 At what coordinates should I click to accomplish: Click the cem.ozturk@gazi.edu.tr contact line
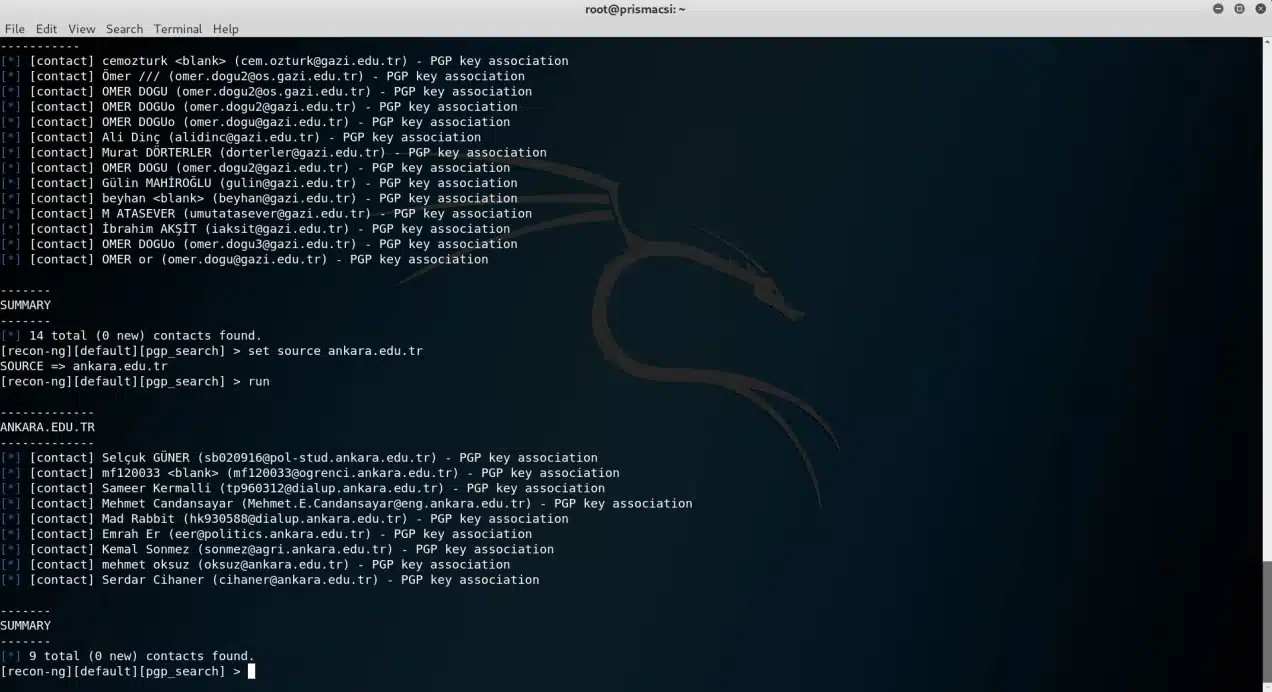point(284,61)
